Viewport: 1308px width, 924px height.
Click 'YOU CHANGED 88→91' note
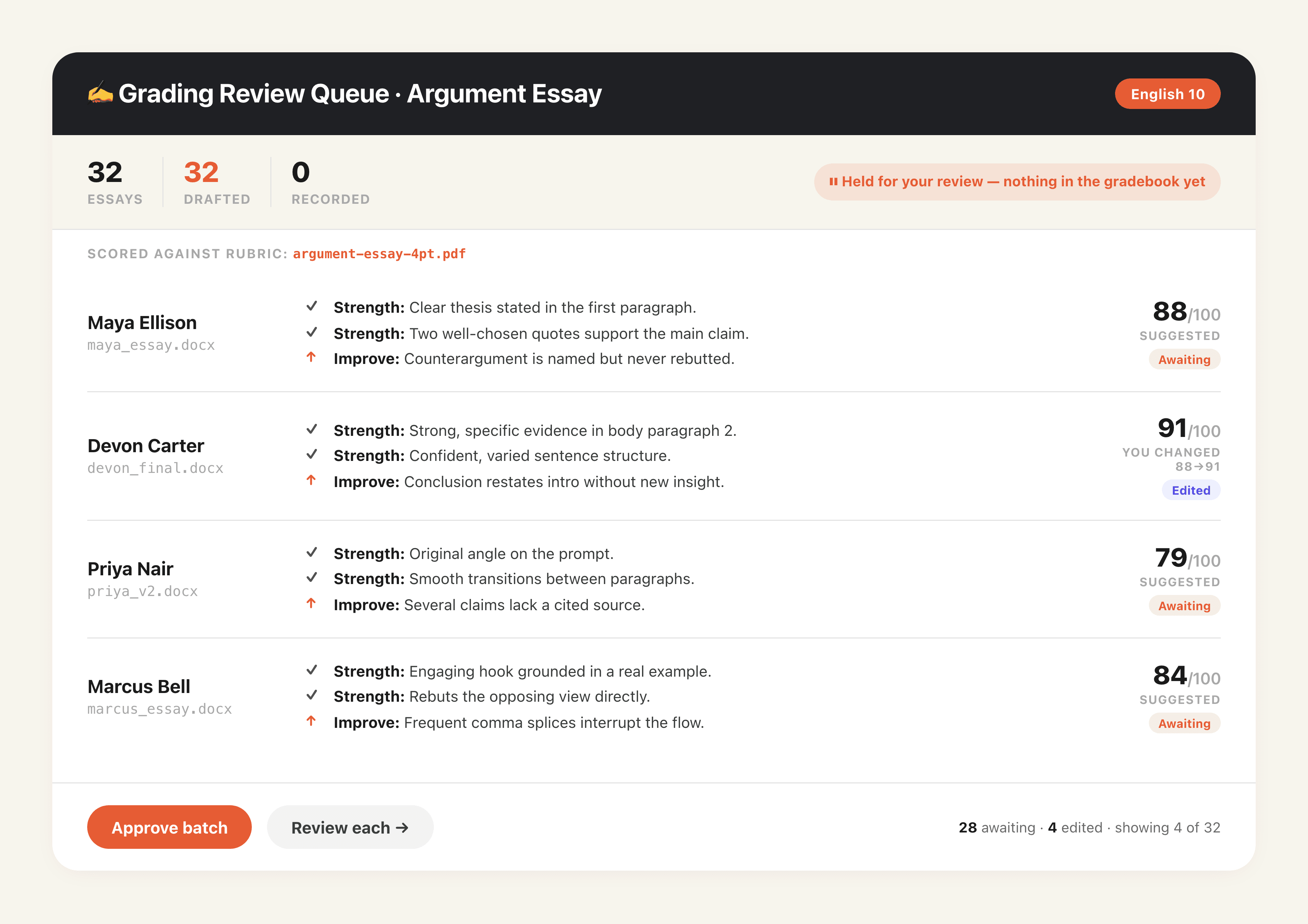click(x=1171, y=459)
